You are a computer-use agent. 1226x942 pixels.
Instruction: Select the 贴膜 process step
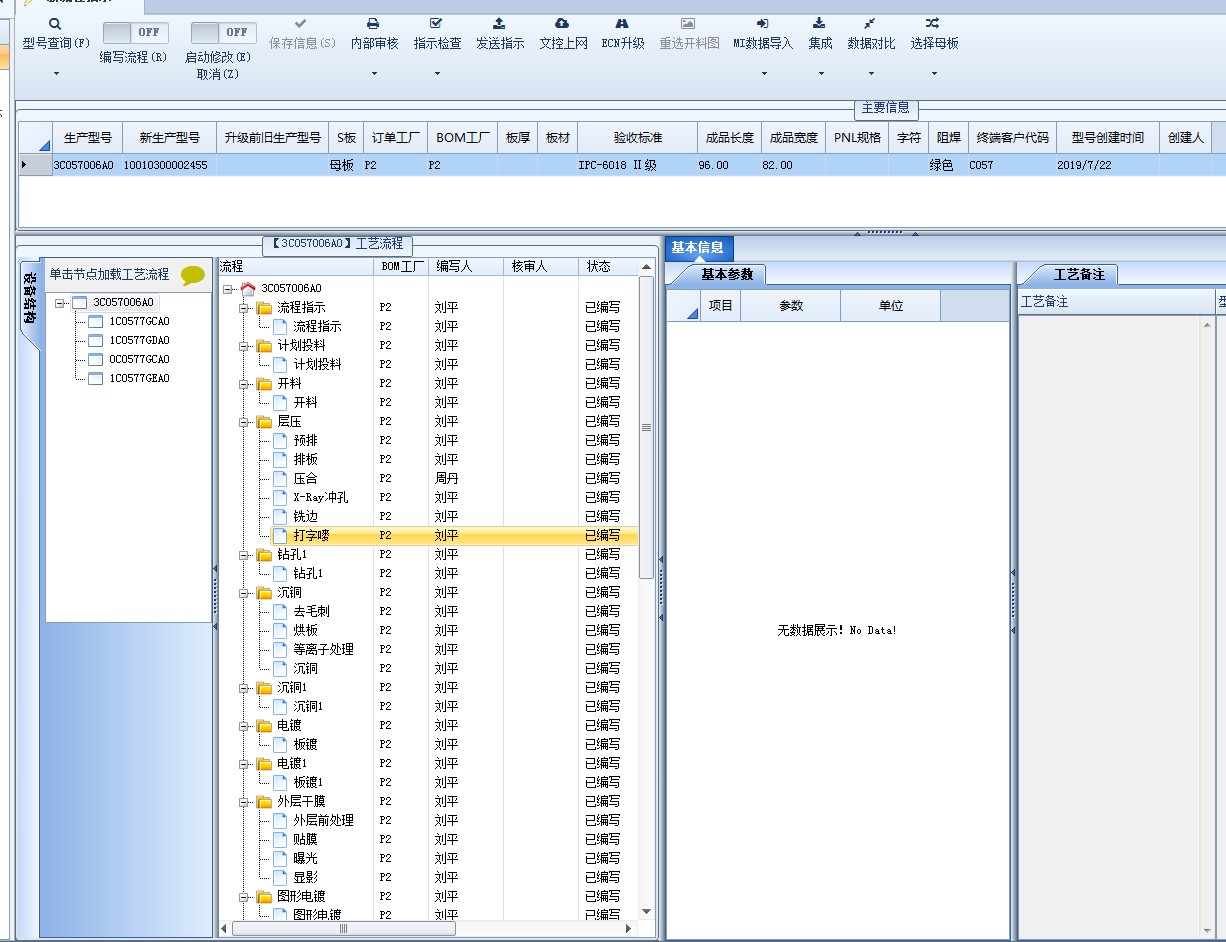click(306, 839)
